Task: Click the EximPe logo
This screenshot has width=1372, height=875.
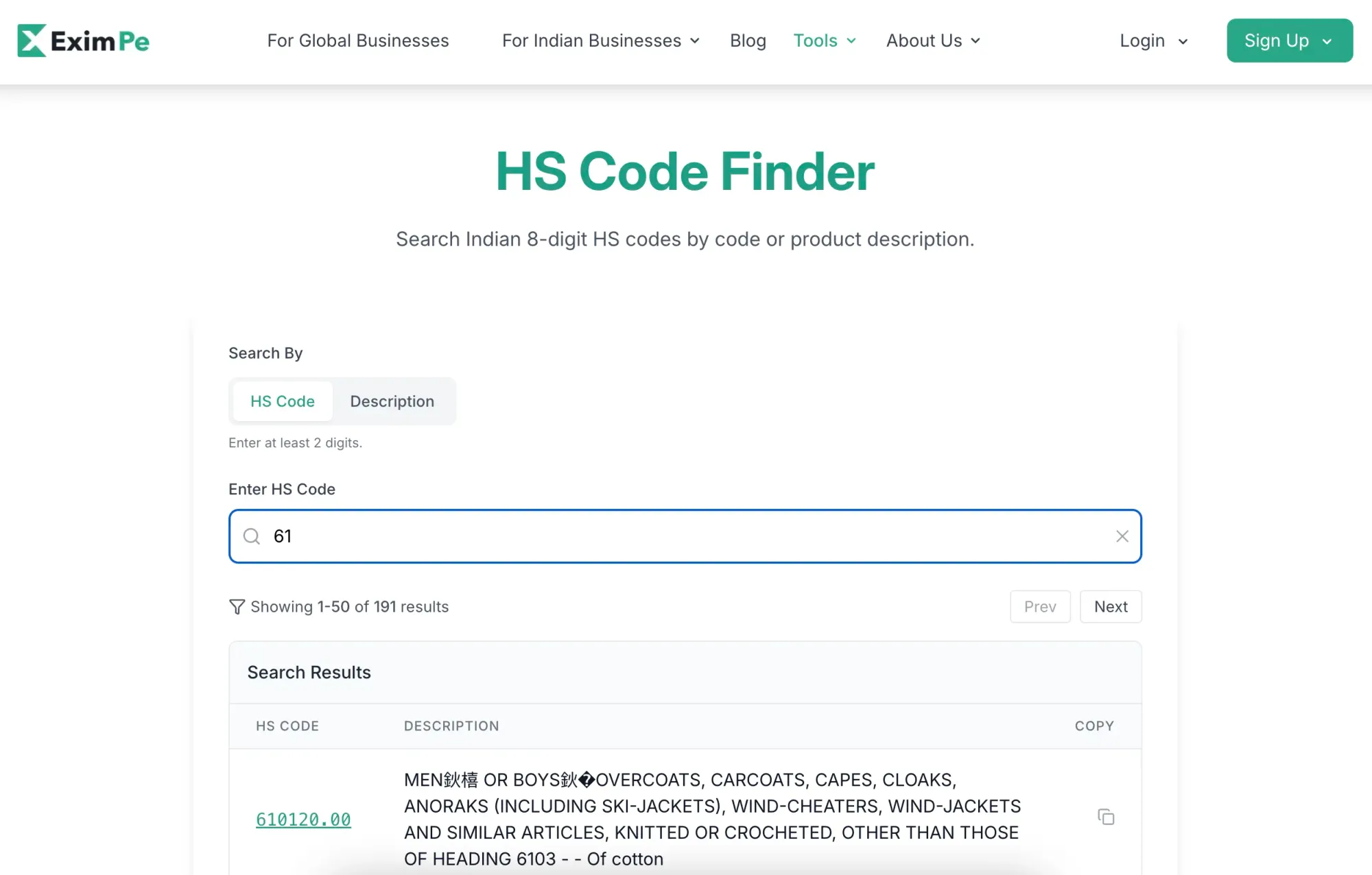Action: 83,41
